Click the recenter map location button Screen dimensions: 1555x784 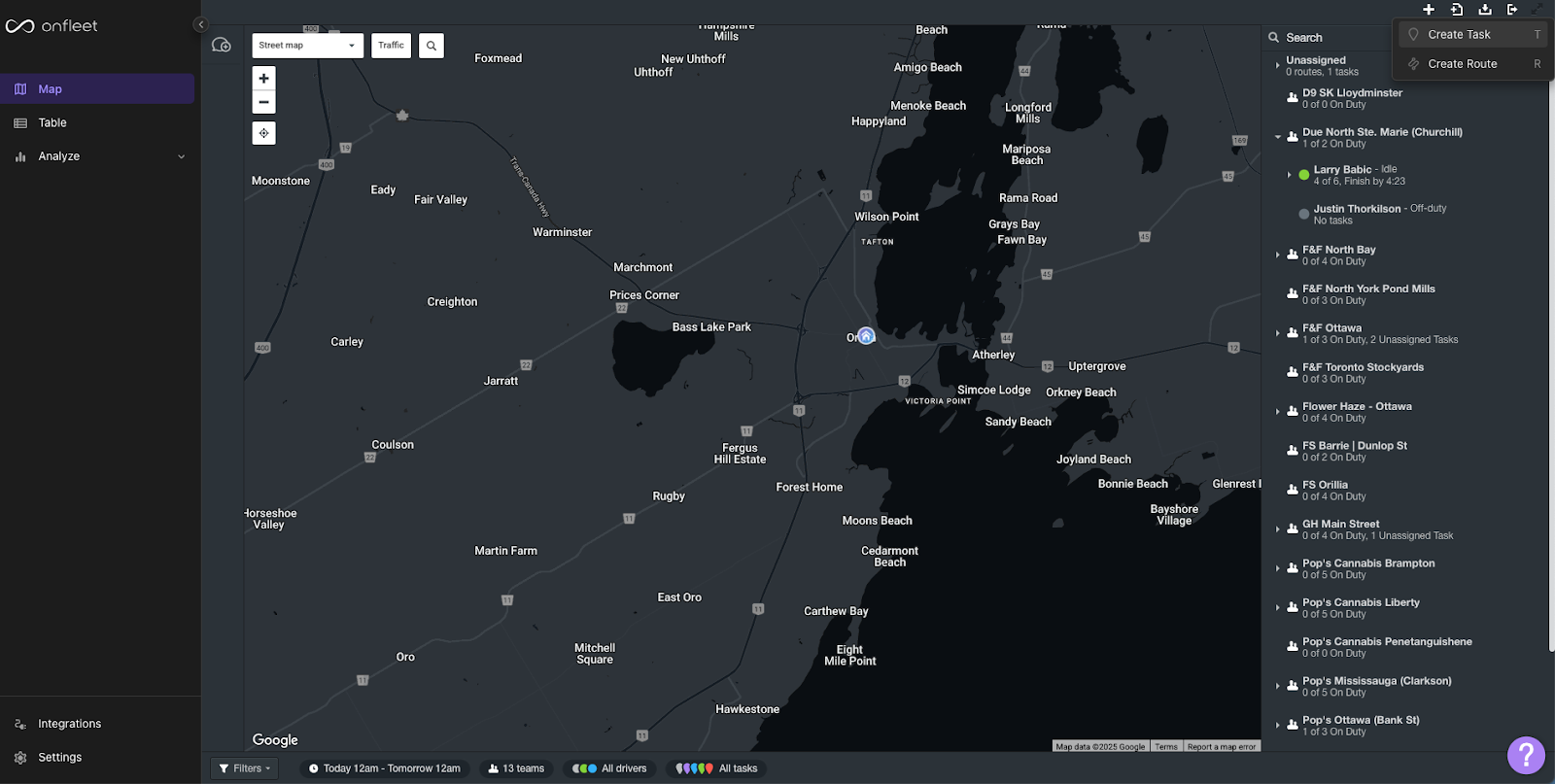[x=263, y=133]
